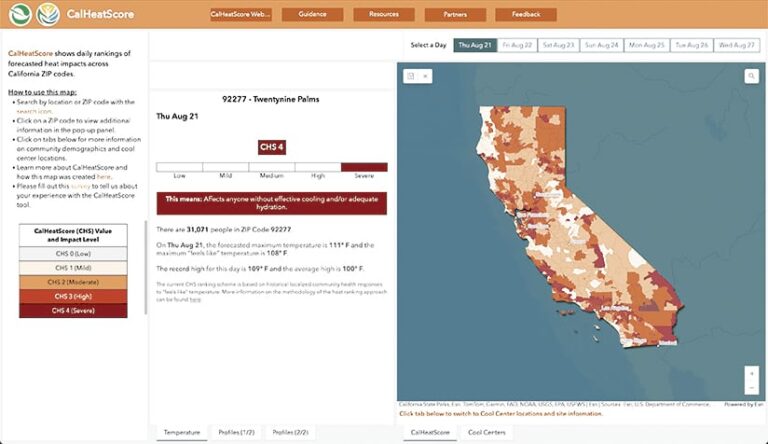This screenshot has width=768, height=444.
Task: Click the green circular leaf logo
Action: [20, 14]
